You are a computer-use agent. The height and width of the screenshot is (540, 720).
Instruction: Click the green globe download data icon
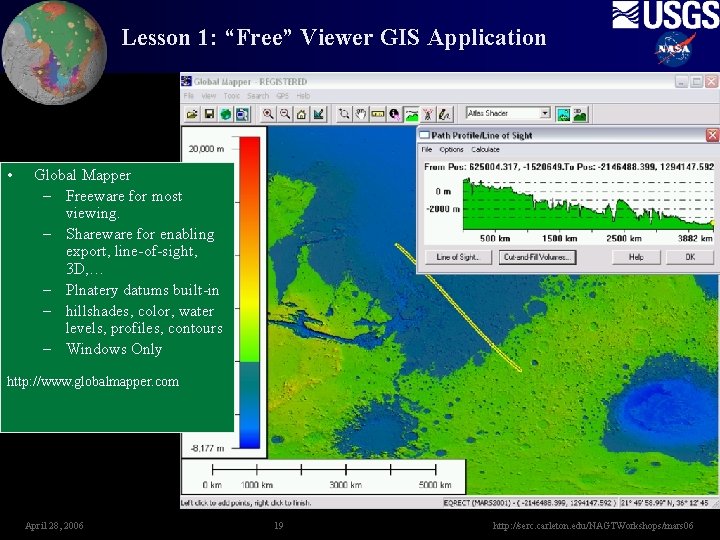click(x=225, y=114)
